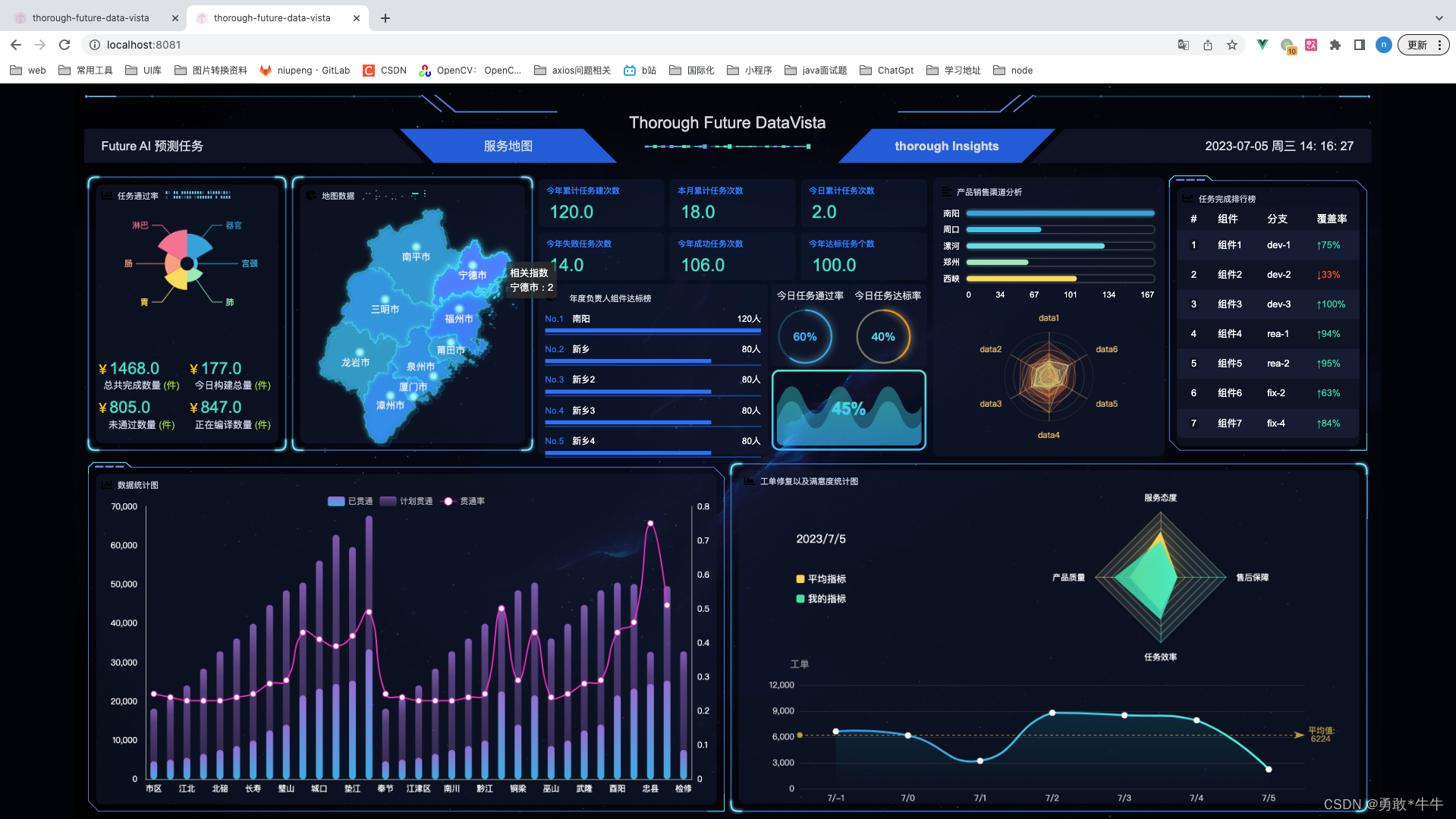Click the 120.0 yearly task value
Viewport: 1456px width, 819px height.
(x=571, y=212)
